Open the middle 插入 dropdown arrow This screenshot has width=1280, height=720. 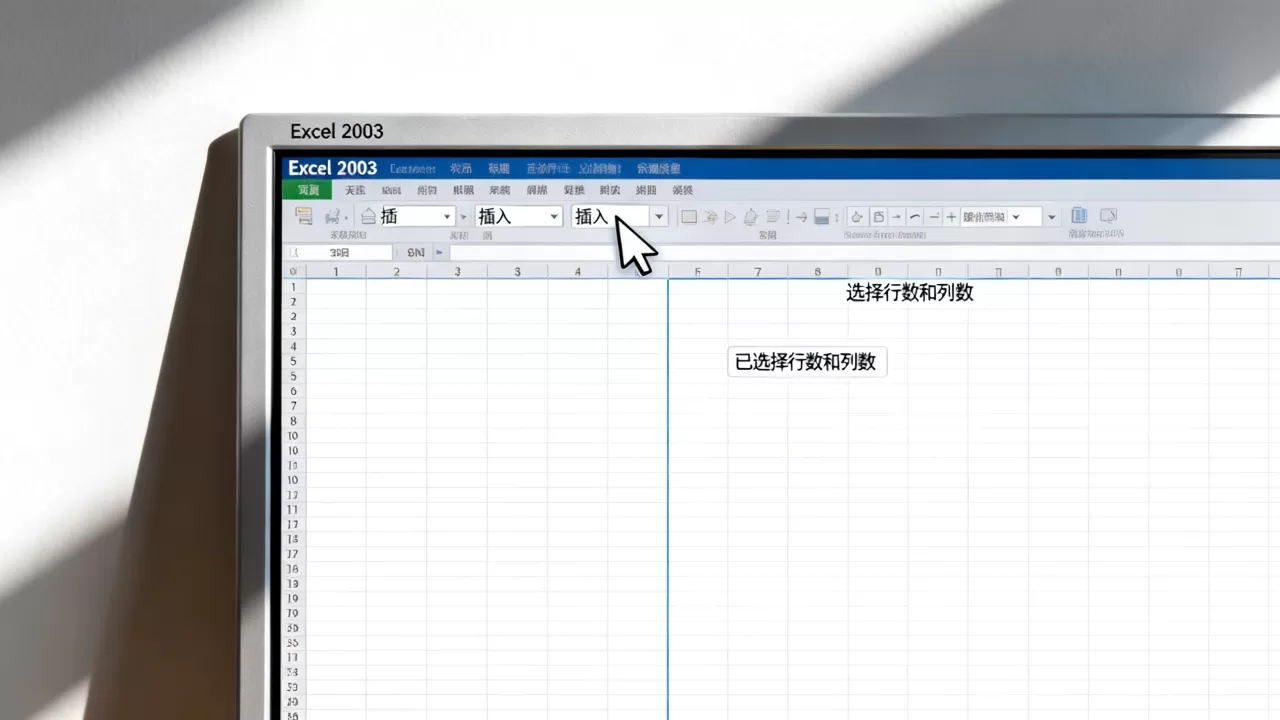click(x=554, y=216)
